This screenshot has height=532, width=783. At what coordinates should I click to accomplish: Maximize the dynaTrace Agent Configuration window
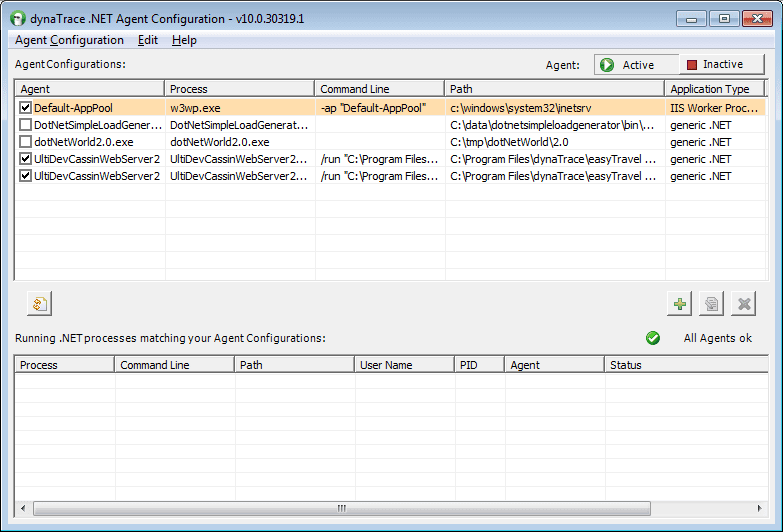click(x=724, y=19)
